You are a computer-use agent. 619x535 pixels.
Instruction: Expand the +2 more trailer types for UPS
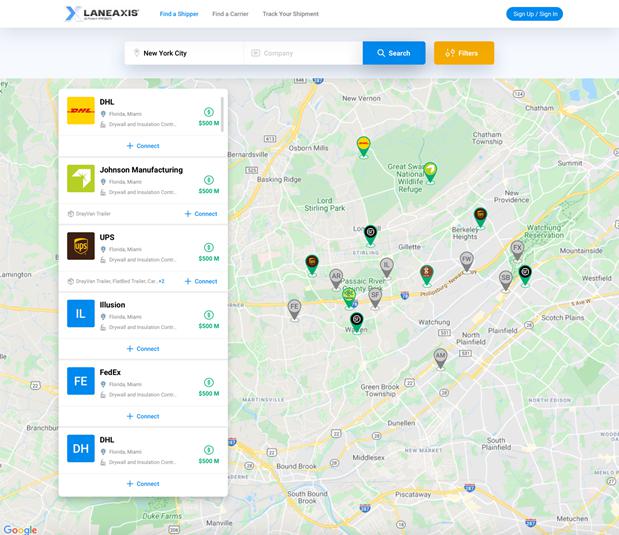(x=161, y=281)
